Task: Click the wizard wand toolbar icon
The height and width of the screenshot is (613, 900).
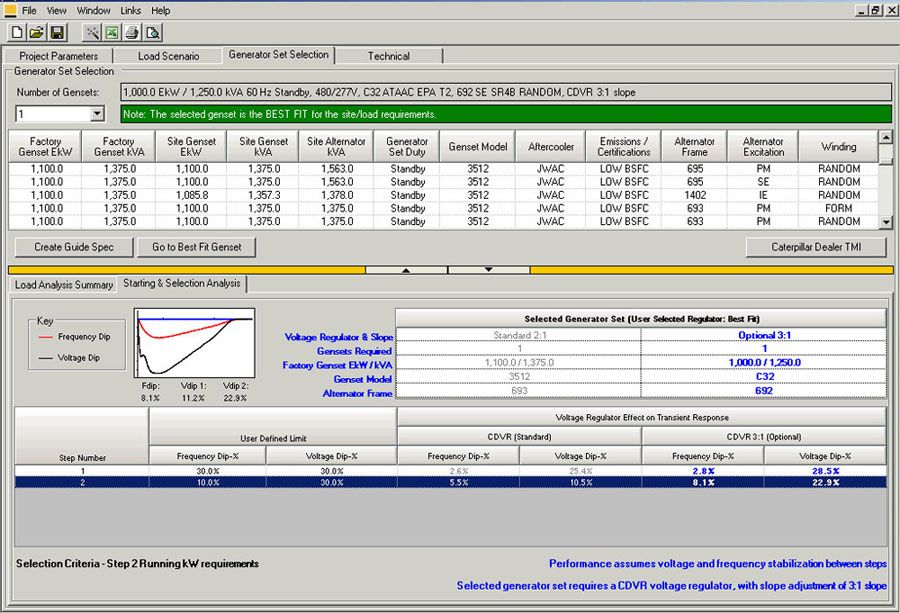Action: click(92, 33)
